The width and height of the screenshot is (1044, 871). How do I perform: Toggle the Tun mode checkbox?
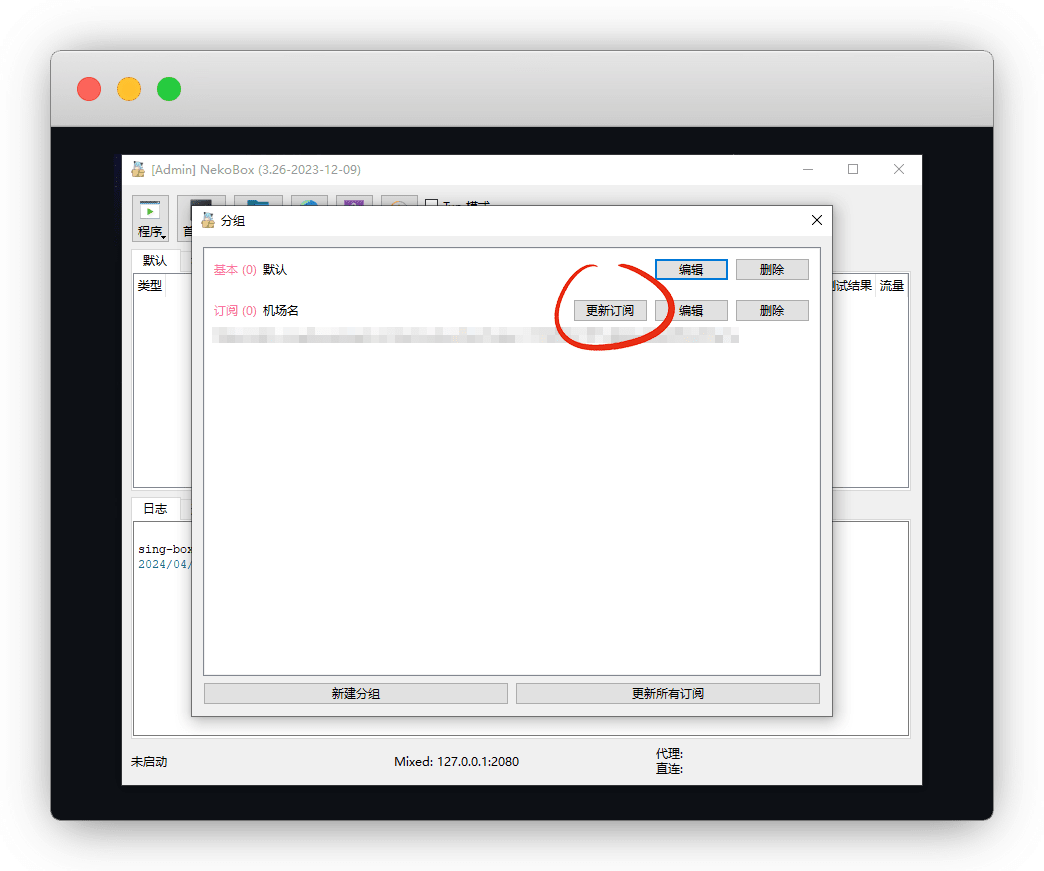click(x=432, y=205)
